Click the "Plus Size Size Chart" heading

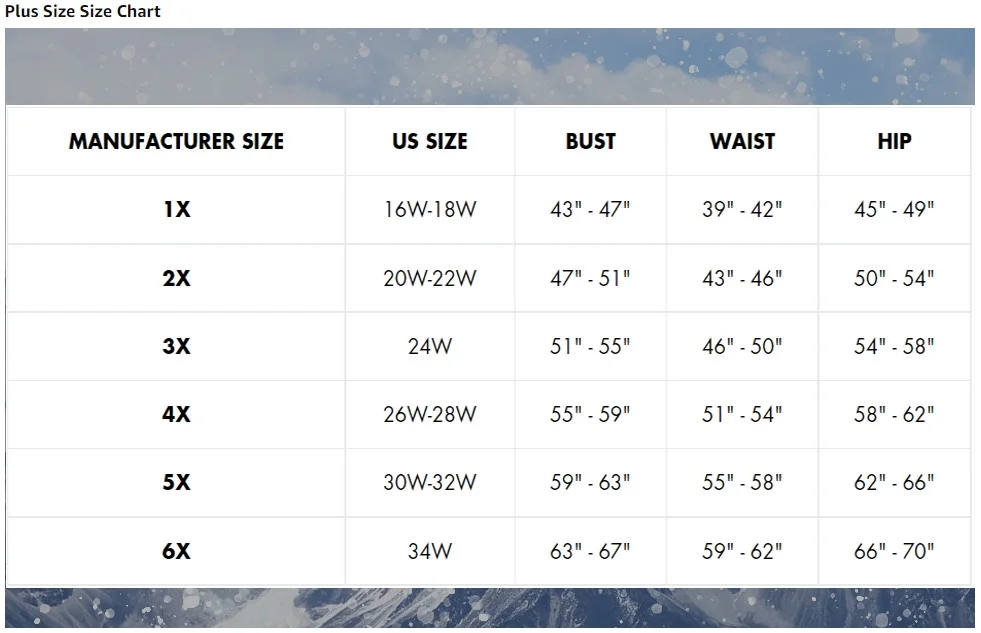pos(83,12)
